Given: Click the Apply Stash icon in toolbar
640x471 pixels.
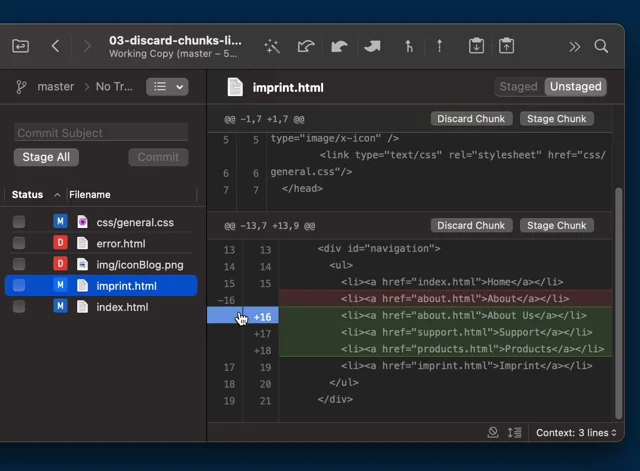Looking at the screenshot, I should pos(507,46).
